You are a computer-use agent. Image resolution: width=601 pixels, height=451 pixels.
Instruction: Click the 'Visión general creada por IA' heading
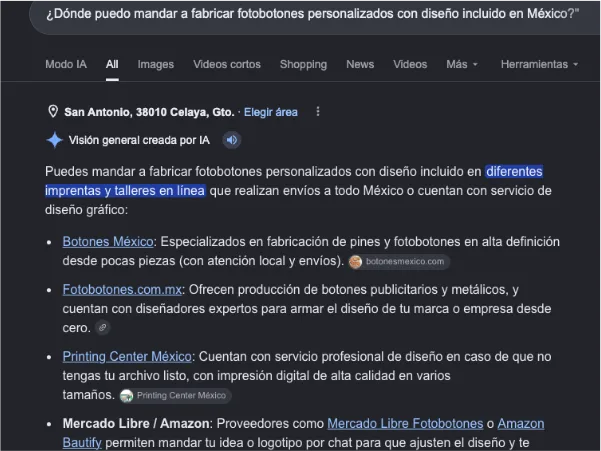point(139,140)
